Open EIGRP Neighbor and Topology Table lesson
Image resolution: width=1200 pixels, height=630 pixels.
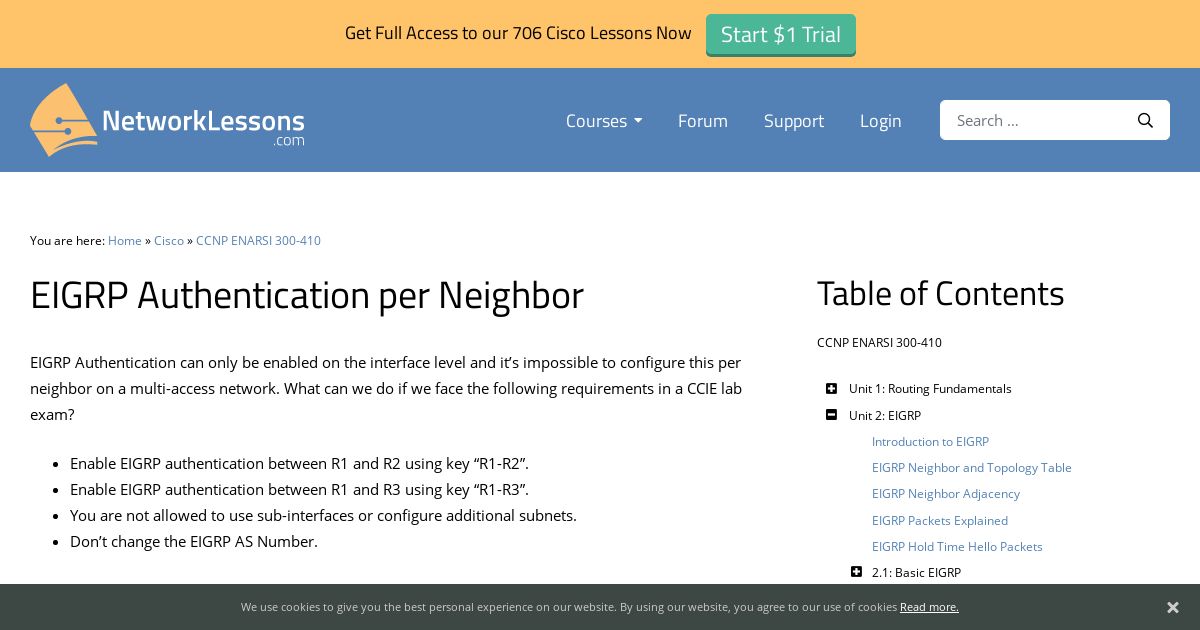coord(972,467)
